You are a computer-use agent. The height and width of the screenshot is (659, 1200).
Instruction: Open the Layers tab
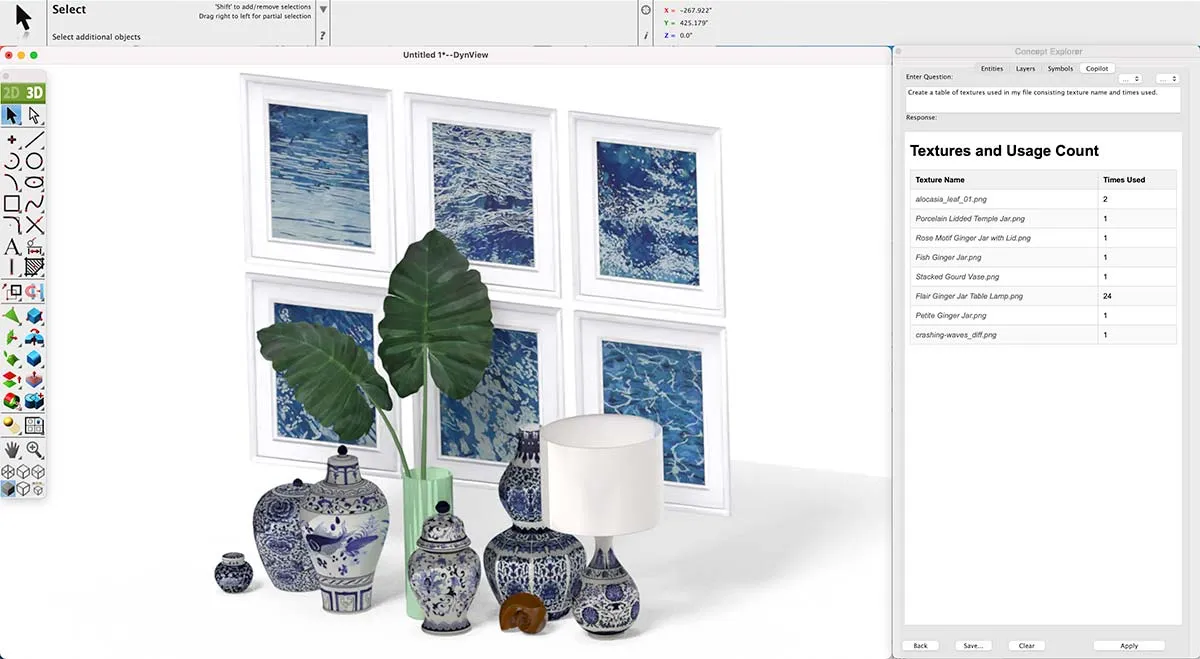click(1025, 69)
